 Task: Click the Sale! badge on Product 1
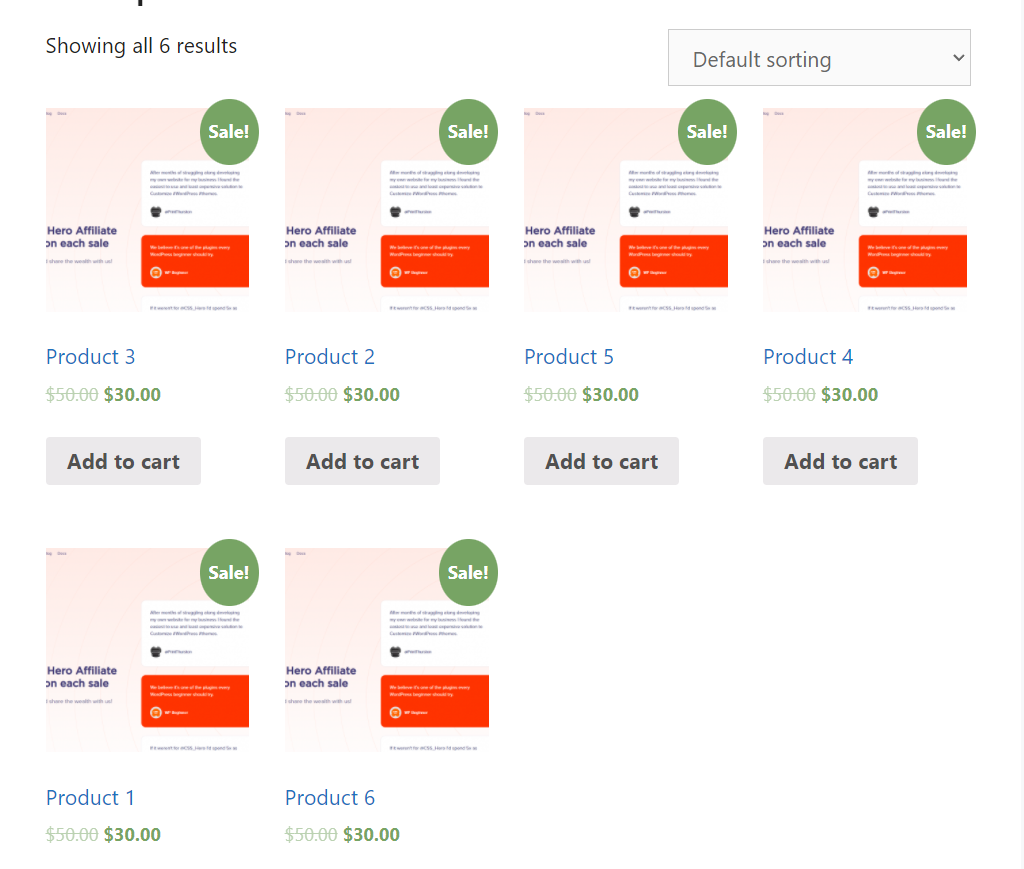point(229,572)
